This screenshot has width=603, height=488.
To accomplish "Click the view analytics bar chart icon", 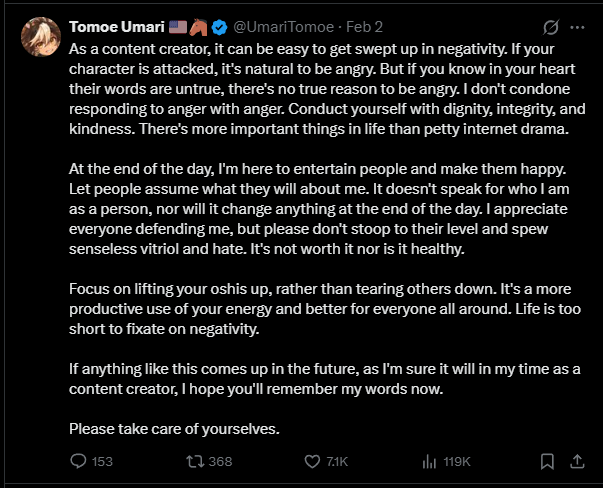I will pyautogui.click(x=430, y=461).
